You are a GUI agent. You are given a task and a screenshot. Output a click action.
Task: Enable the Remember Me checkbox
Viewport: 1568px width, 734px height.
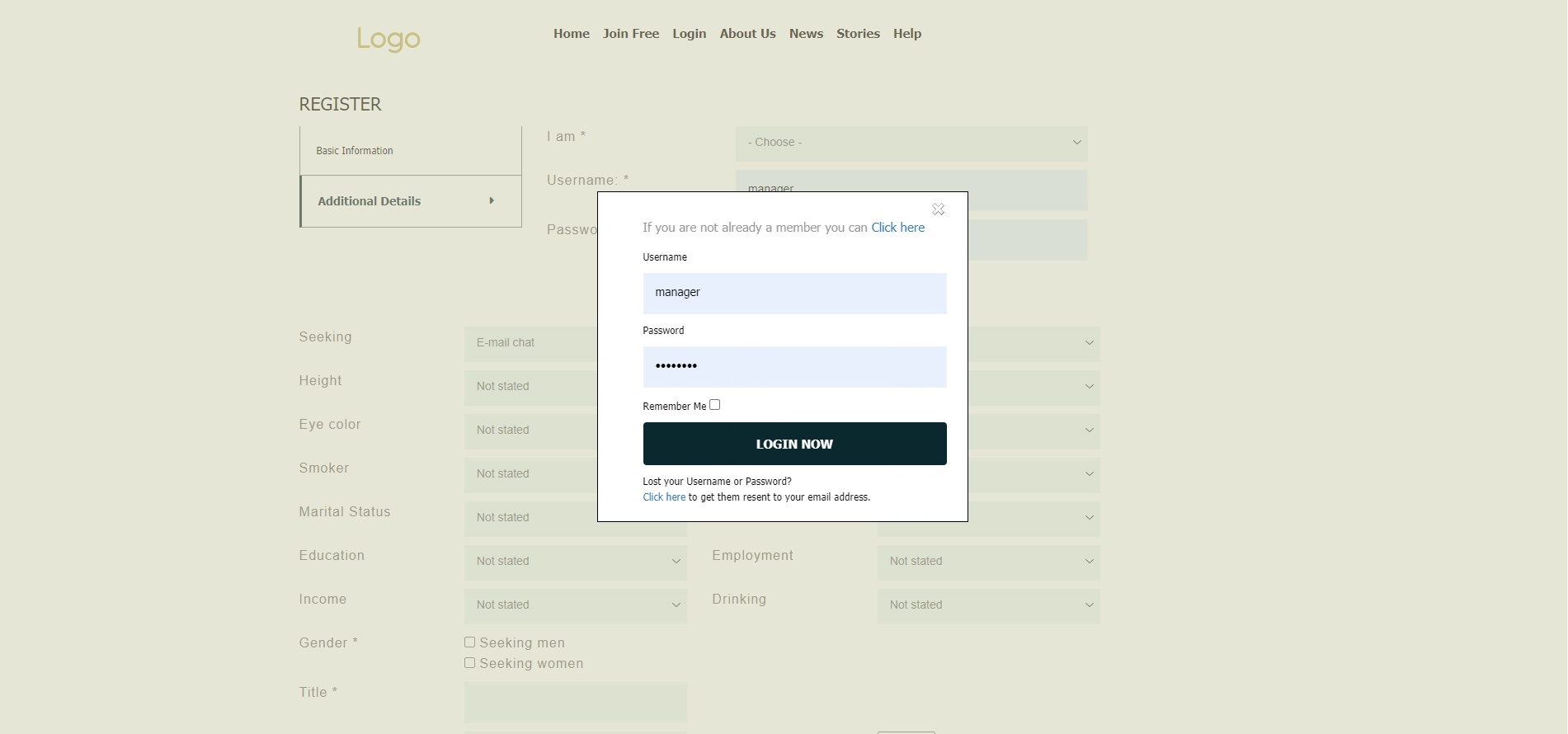point(714,405)
